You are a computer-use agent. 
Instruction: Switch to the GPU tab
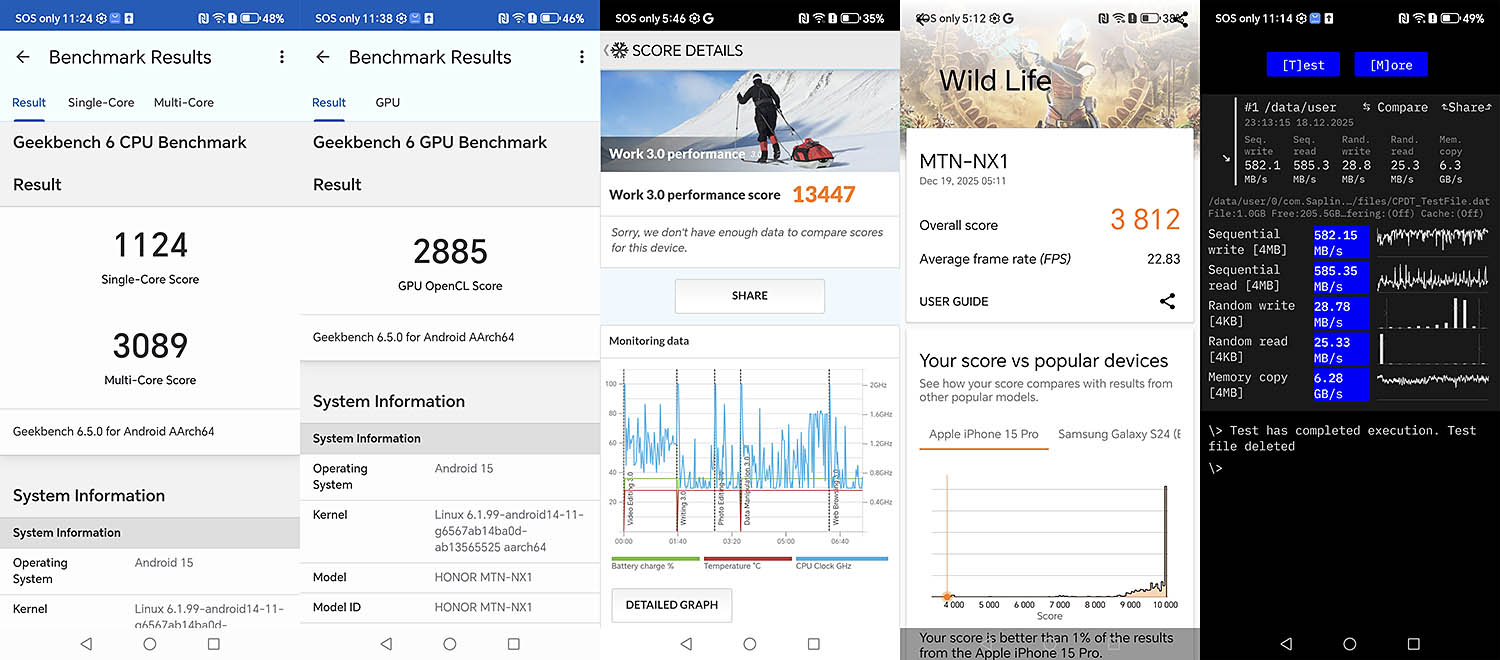(x=387, y=102)
